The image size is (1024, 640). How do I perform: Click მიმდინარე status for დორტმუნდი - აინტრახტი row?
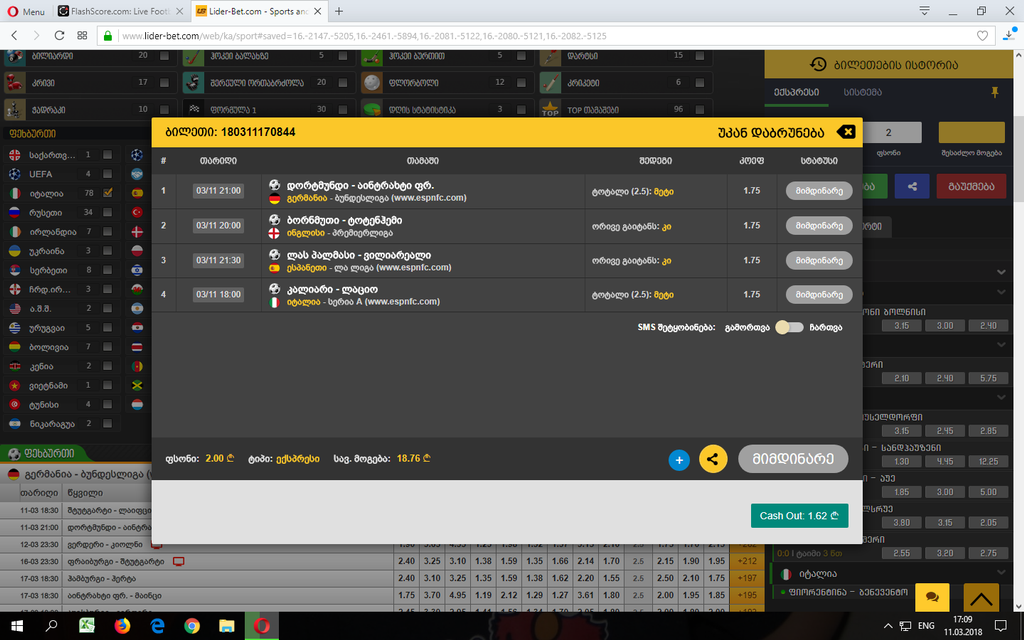click(x=819, y=191)
